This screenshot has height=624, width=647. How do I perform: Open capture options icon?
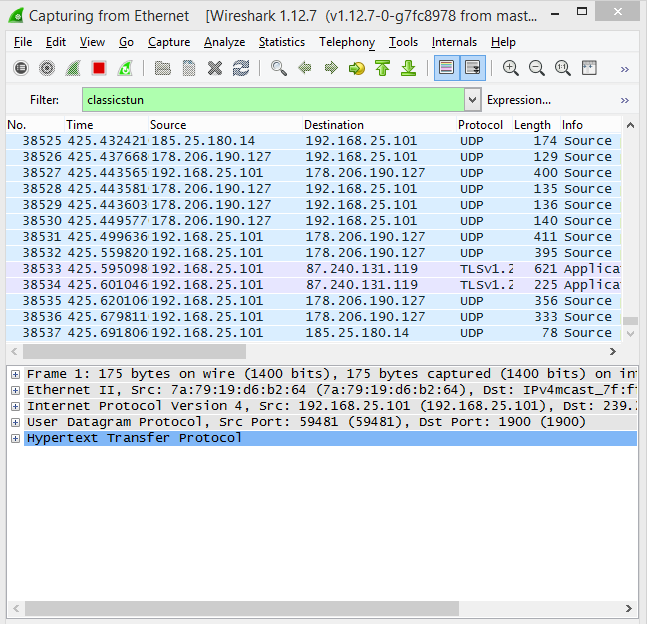47,68
